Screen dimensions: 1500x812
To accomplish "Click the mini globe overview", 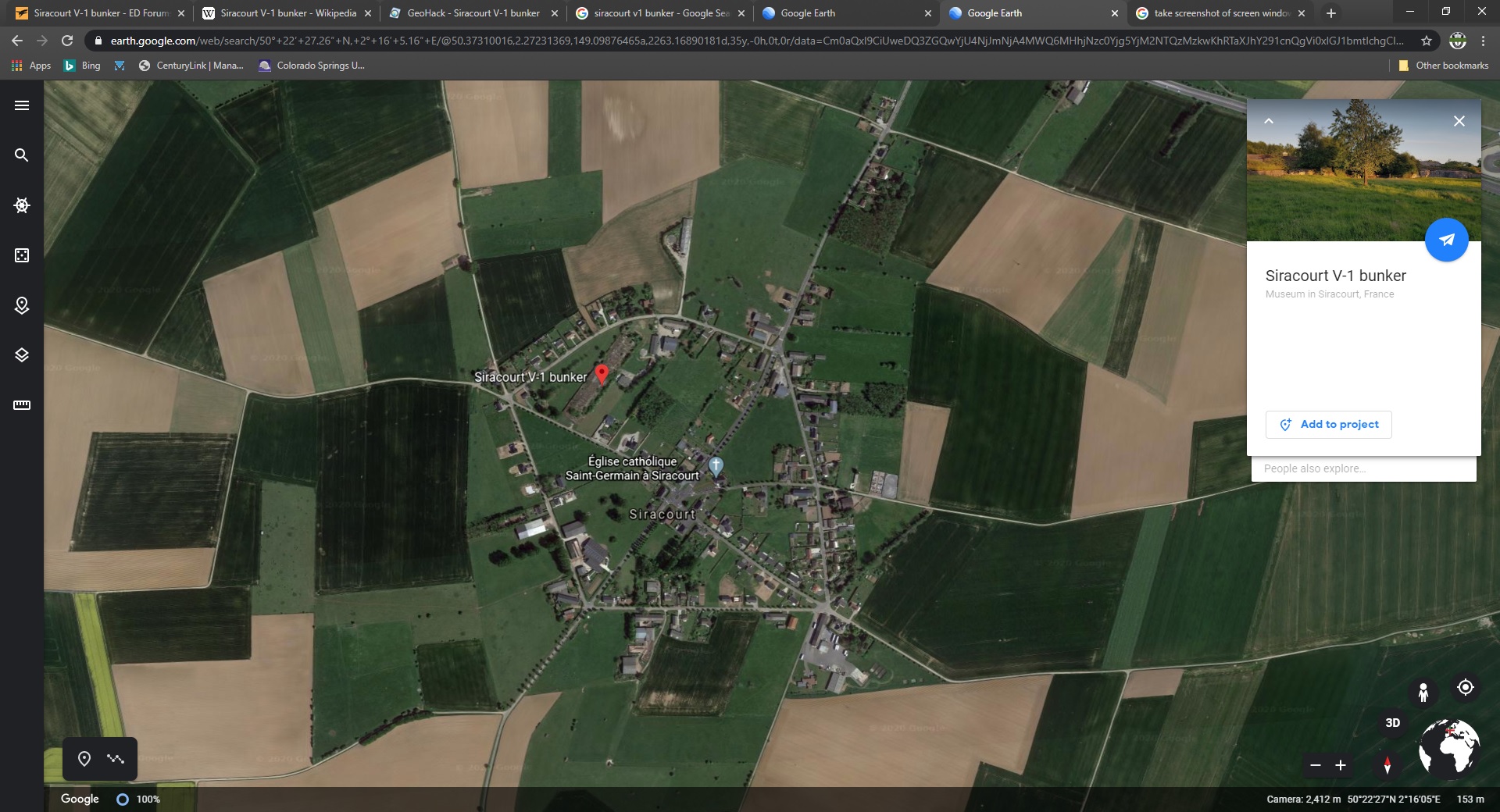I will 1449,748.
